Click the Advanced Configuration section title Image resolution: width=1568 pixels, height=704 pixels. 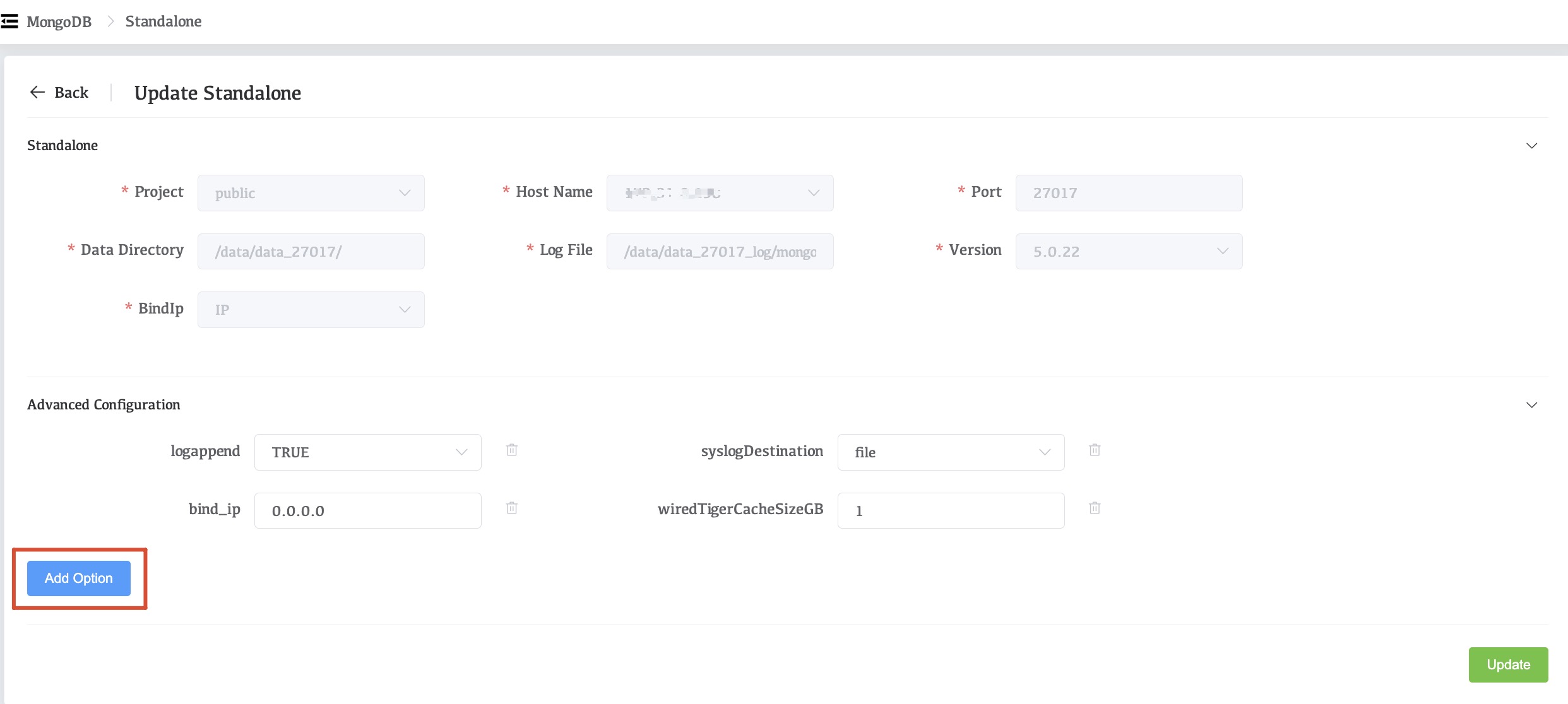[104, 404]
